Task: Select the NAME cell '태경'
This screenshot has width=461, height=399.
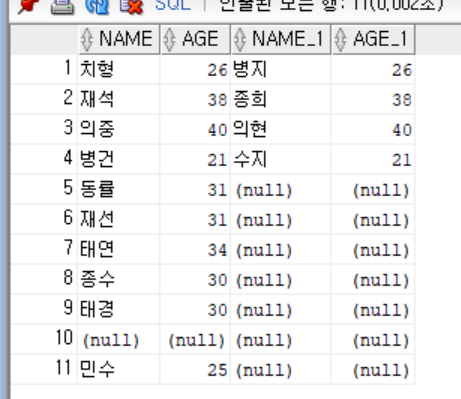Action: tap(119, 309)
